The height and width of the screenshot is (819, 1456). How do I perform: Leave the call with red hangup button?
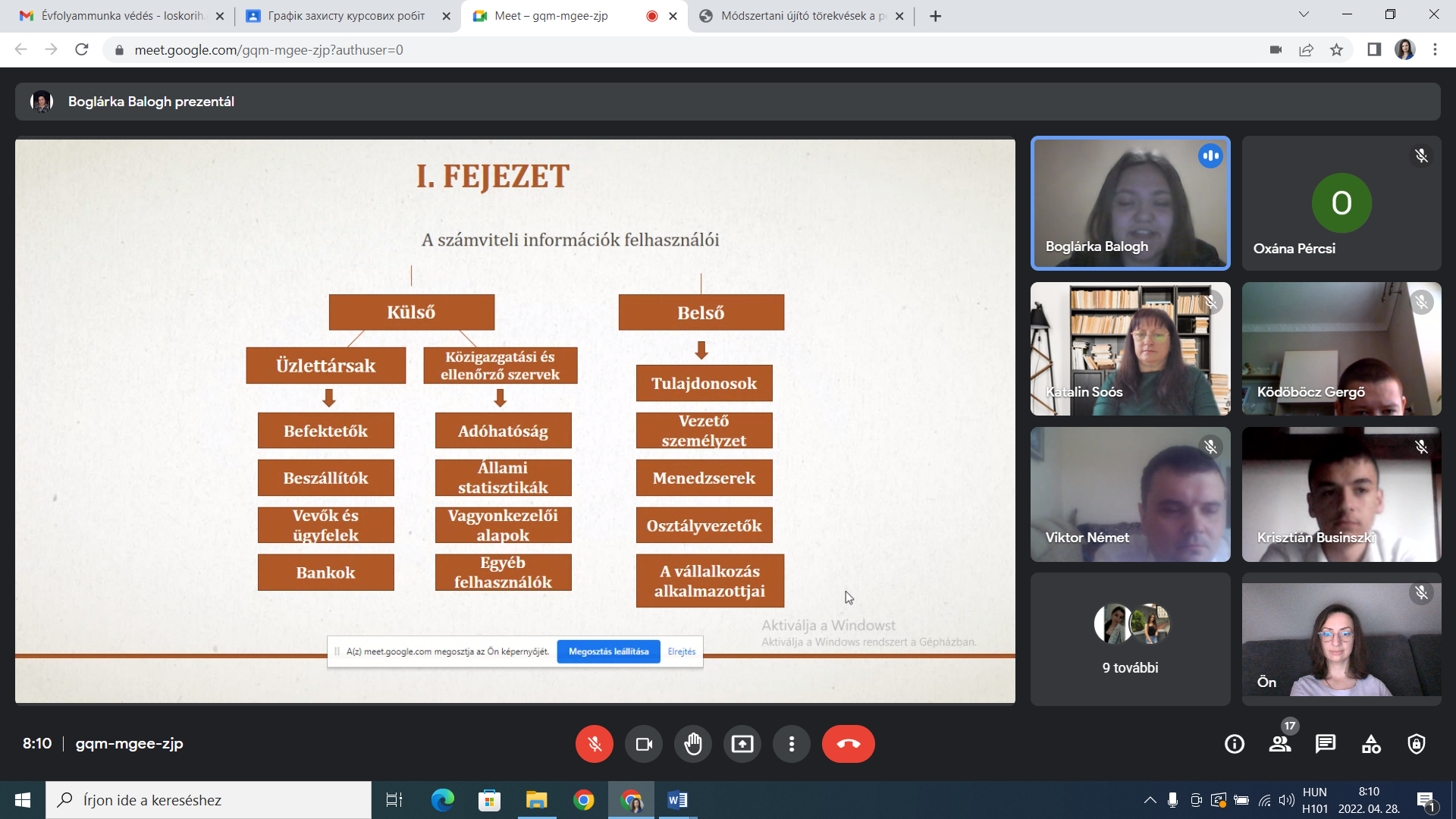(x=848, y=744)
